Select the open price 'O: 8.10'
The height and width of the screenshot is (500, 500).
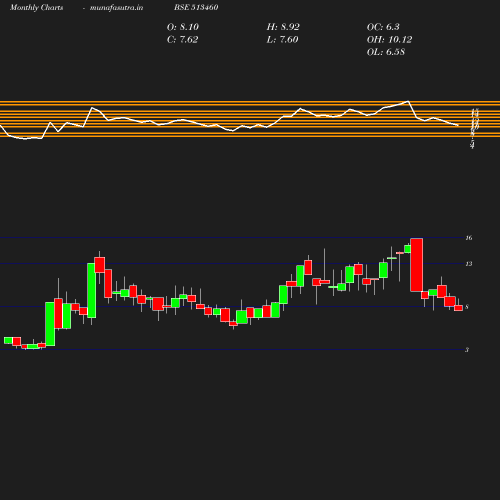pos(183,27)
